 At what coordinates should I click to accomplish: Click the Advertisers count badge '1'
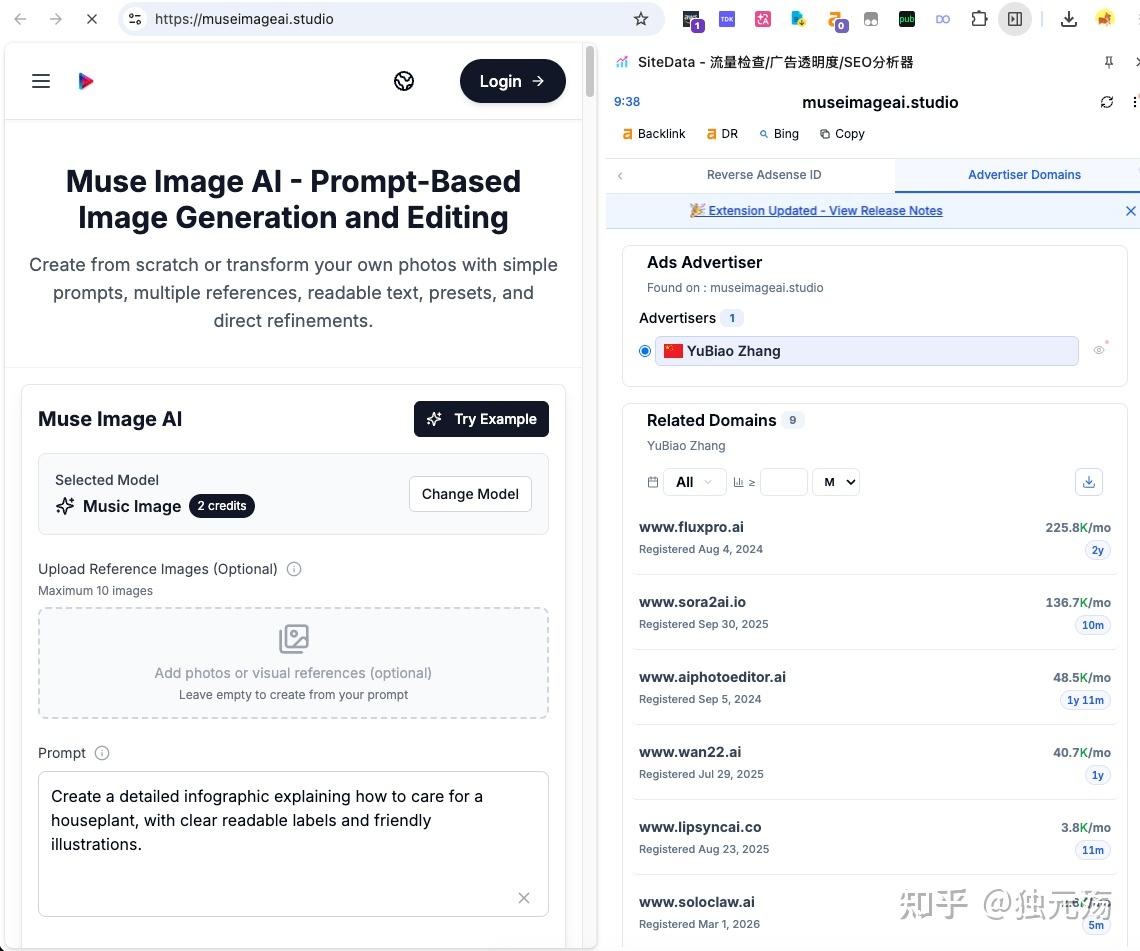(732, 318)
